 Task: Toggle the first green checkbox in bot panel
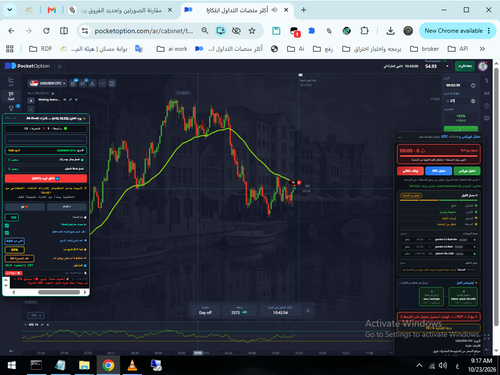(7, 226)
